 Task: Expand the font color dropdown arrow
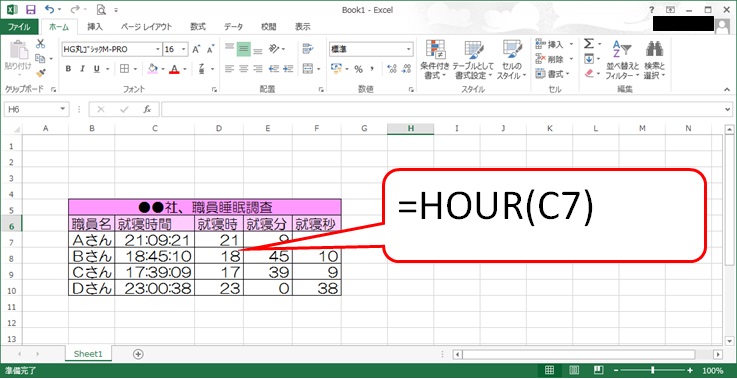tap(185, 69)
